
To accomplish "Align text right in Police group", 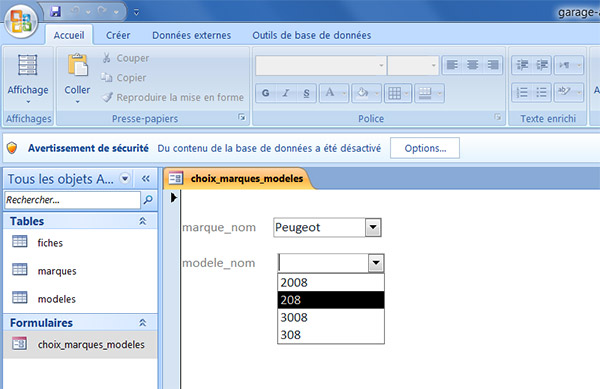I will 493,65.
